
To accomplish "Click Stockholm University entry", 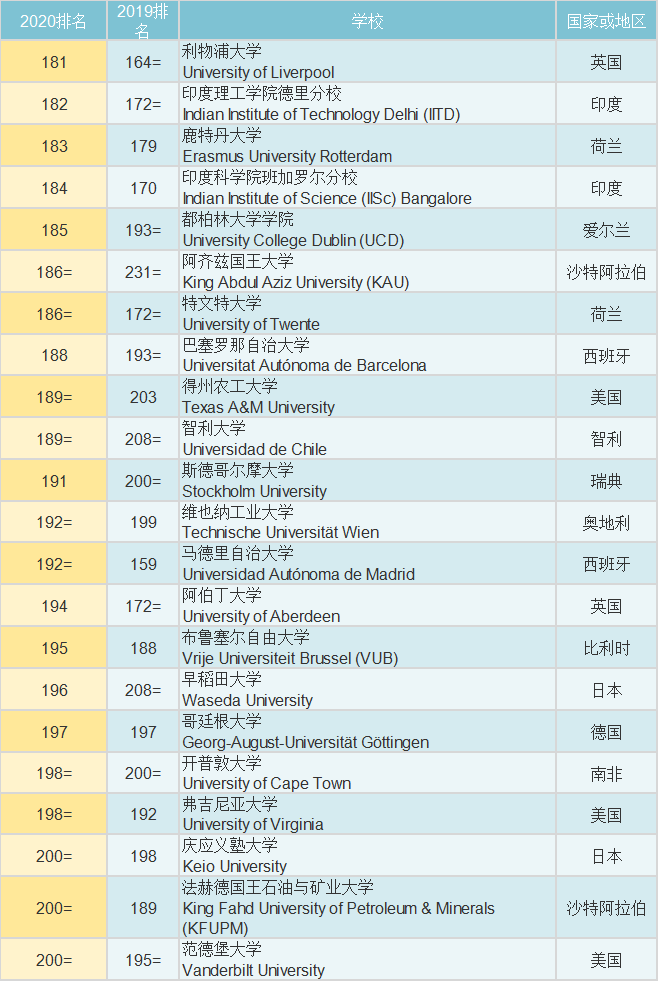I will pos(255,491).
